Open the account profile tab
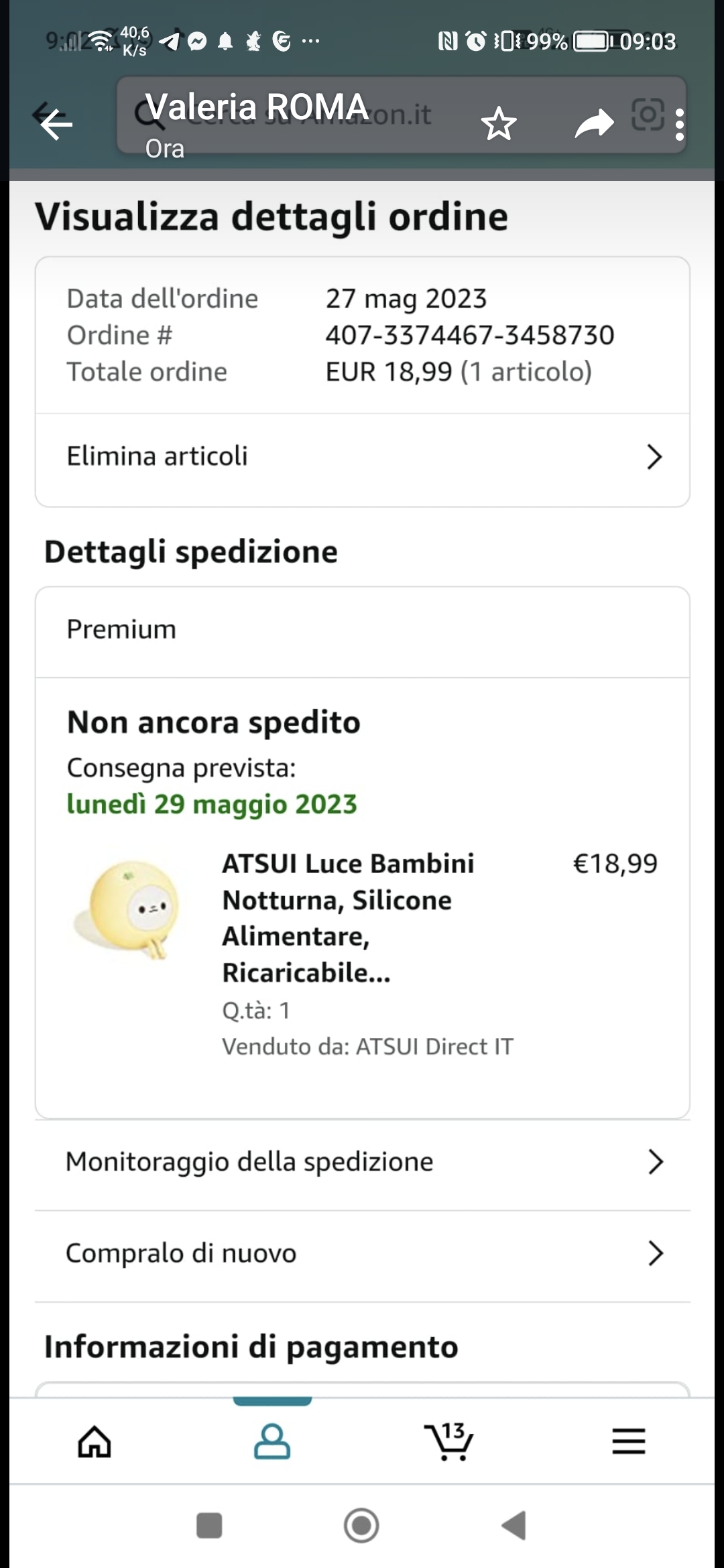 point(272,1441)
